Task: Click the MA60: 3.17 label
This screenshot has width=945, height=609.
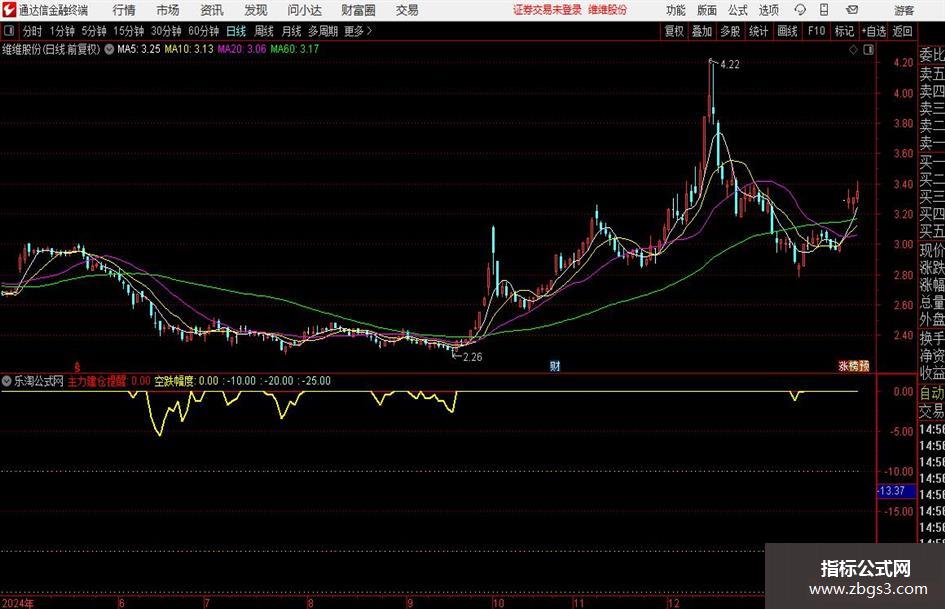Action: click(295, 49)
